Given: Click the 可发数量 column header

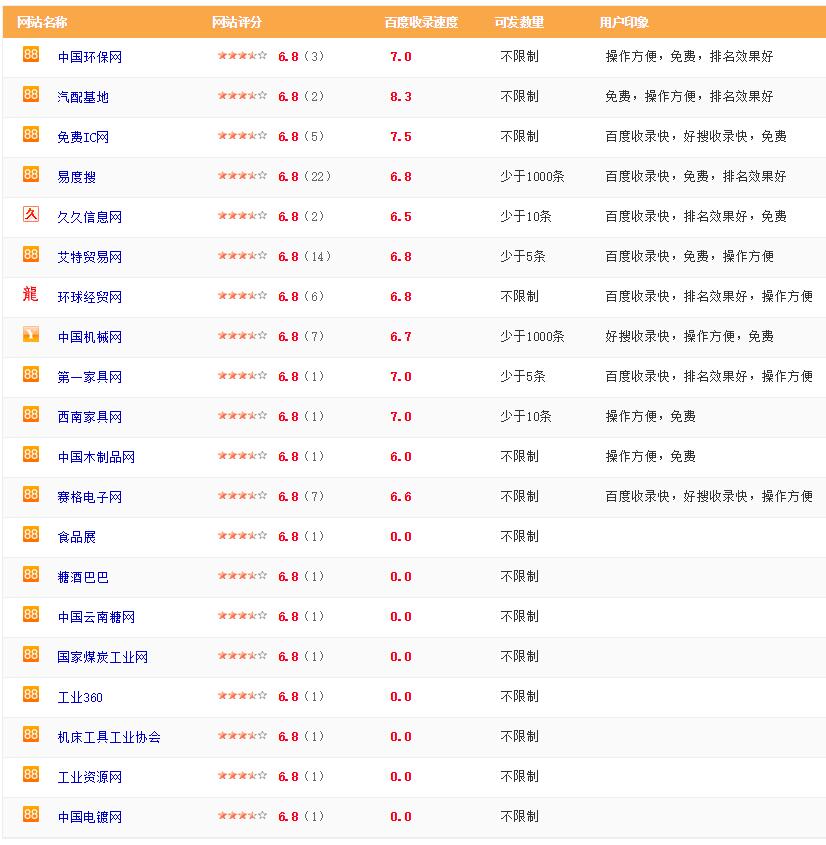Looking at the screenshot, I should [519, 22].
